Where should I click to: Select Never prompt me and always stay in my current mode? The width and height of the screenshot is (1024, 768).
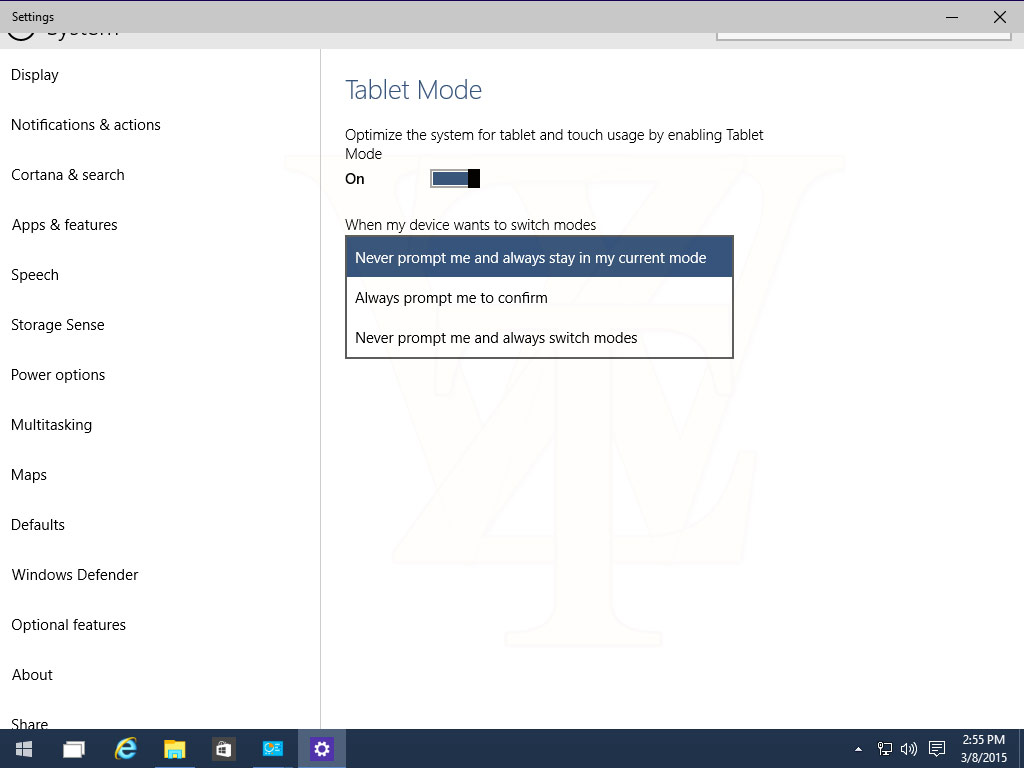coord(539,257)
